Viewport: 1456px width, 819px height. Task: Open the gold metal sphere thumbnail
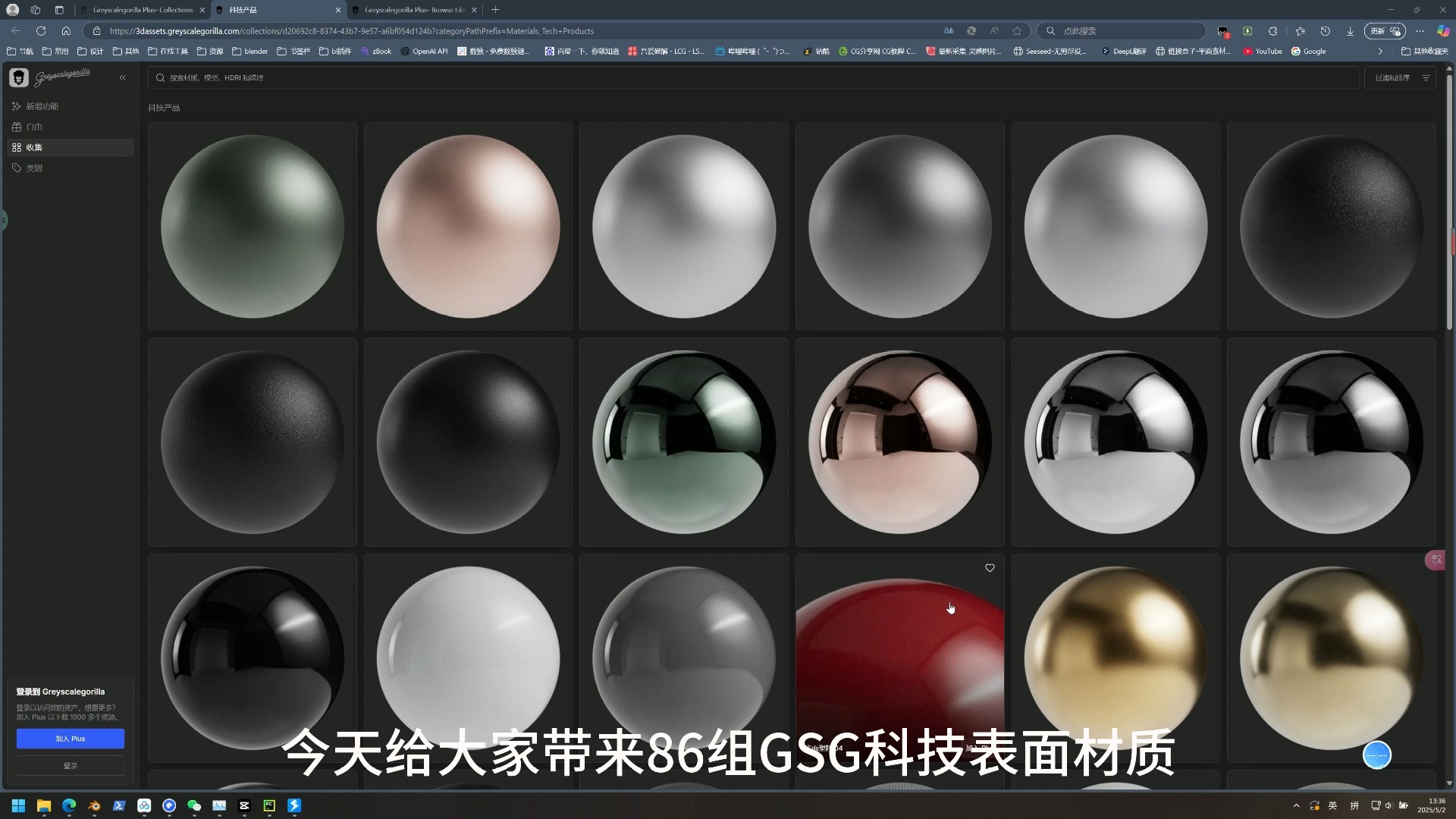[1116, 657]
